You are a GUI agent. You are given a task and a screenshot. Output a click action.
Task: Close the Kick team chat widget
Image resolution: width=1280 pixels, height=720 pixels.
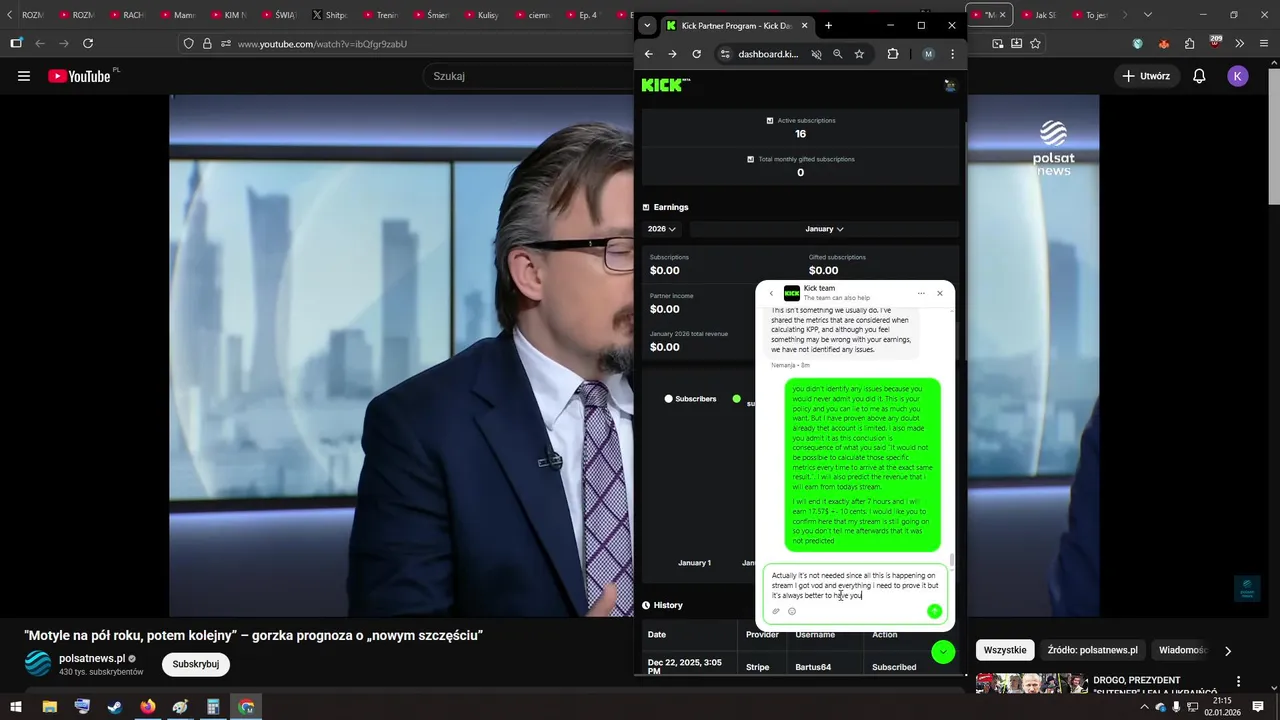(939, 293)
